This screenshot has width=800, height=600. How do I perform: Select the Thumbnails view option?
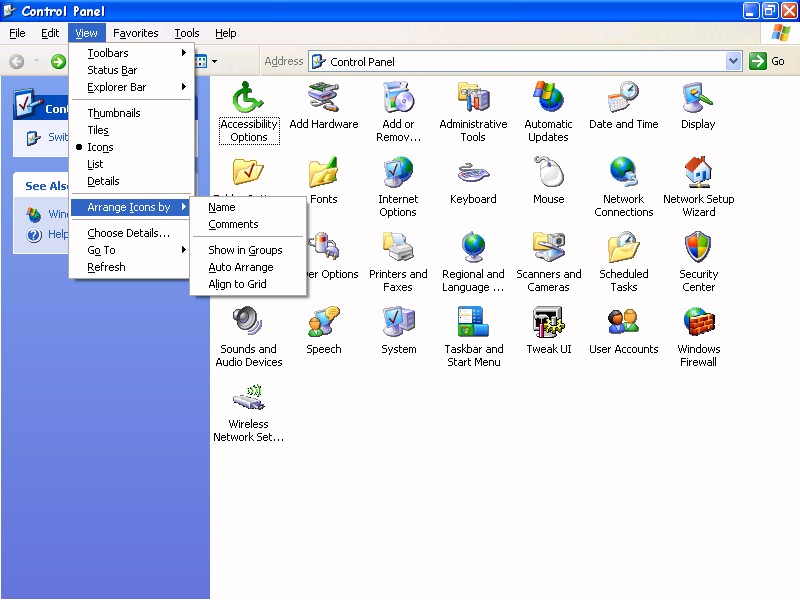pos(131,113)
